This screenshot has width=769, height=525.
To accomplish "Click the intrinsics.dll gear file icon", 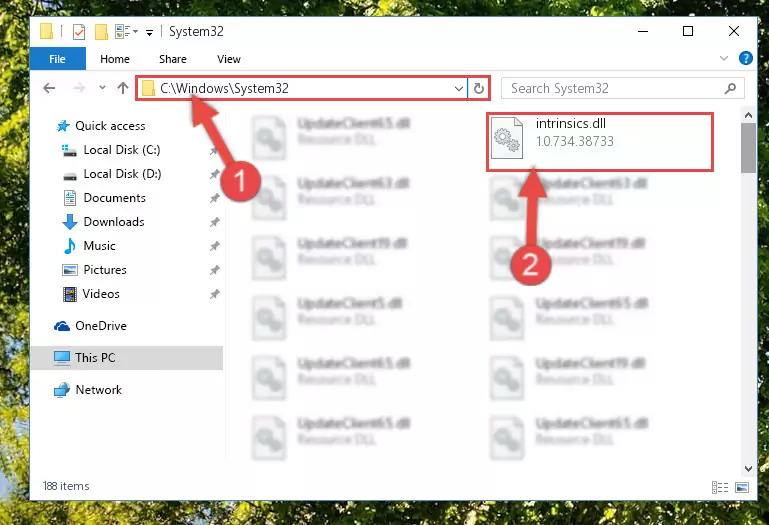I will (507, 138).
